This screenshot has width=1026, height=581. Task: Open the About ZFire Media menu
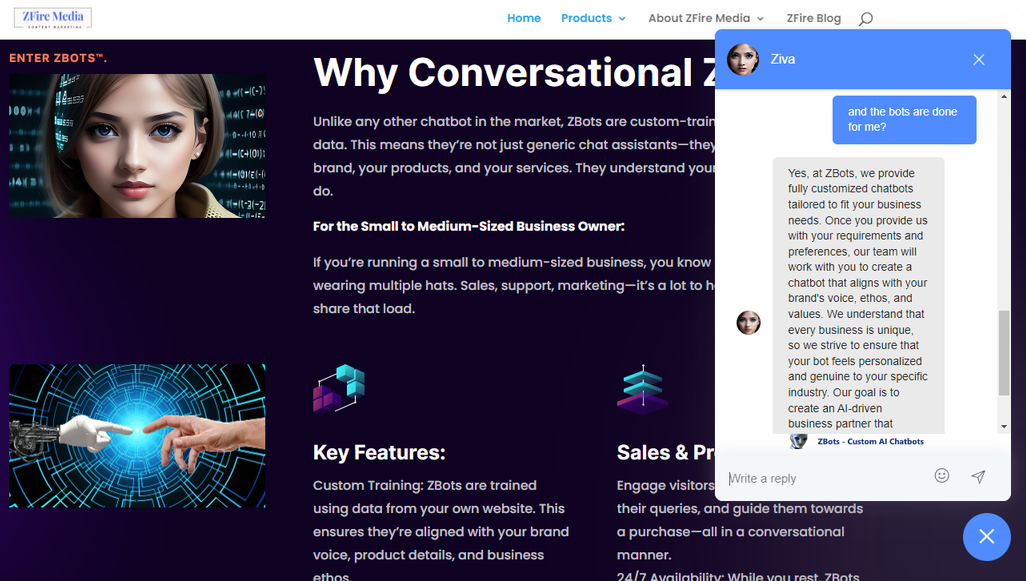(x=699, y=18)
